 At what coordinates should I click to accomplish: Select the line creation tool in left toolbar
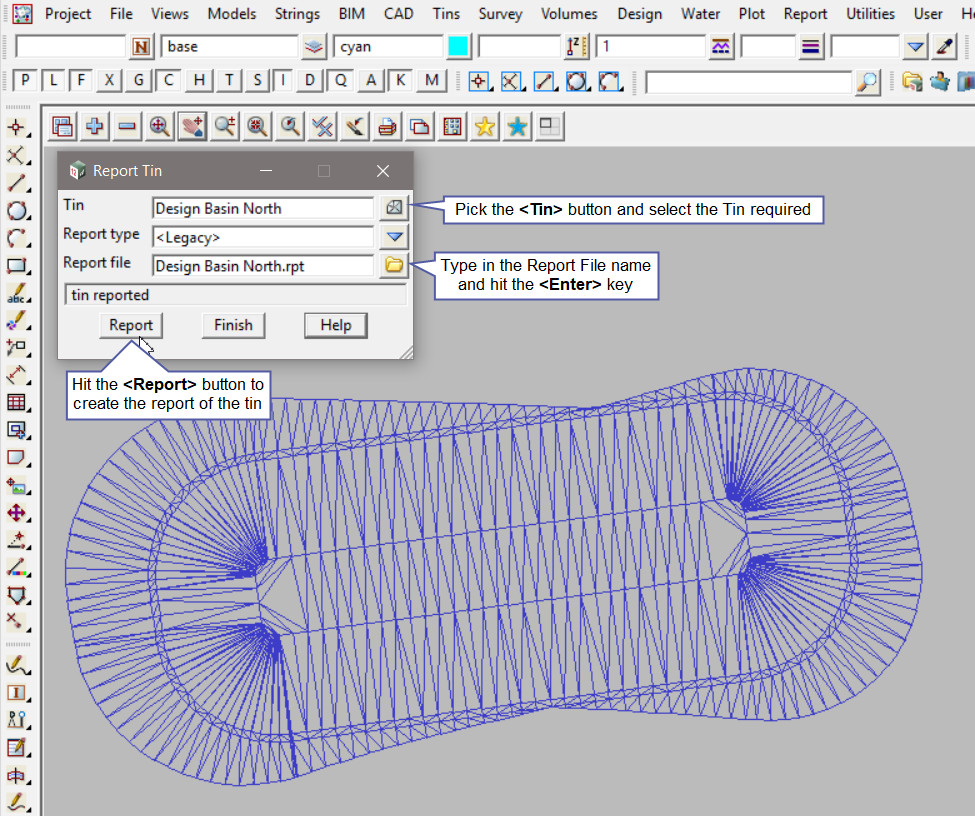tap(17, 183)
